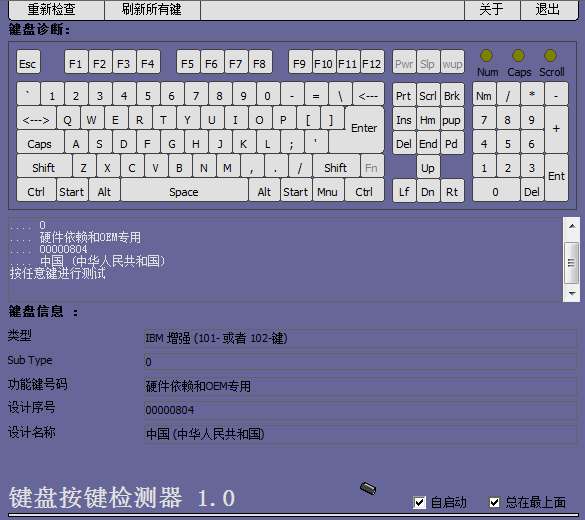Viewport: 585px width, 520px height.
Task: Click the 刷新所有键 refresh button
Action: [x=152, y=9]
